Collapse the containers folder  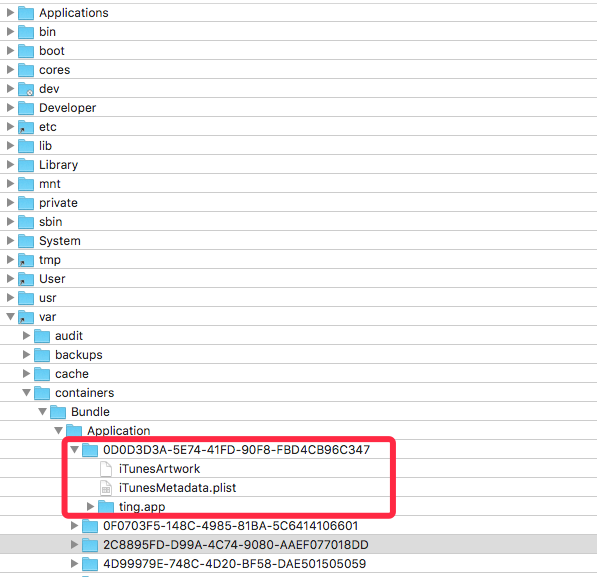click(27, 392)
